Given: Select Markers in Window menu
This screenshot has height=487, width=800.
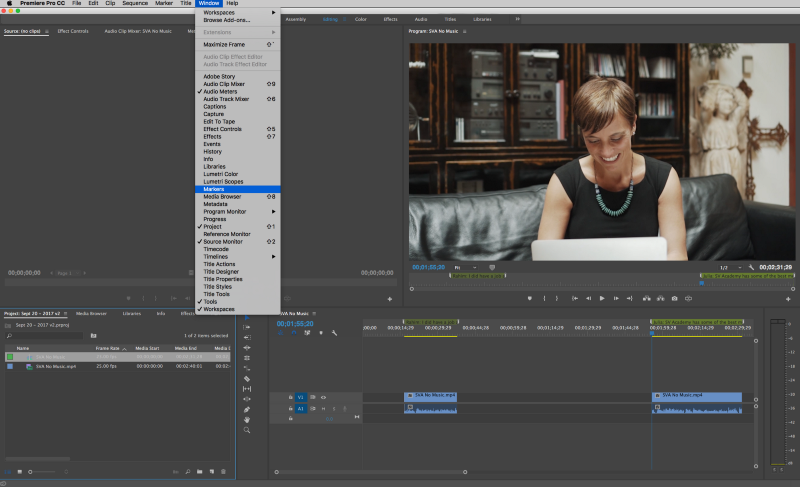Looking at the screenshot, I should point(238,189).
